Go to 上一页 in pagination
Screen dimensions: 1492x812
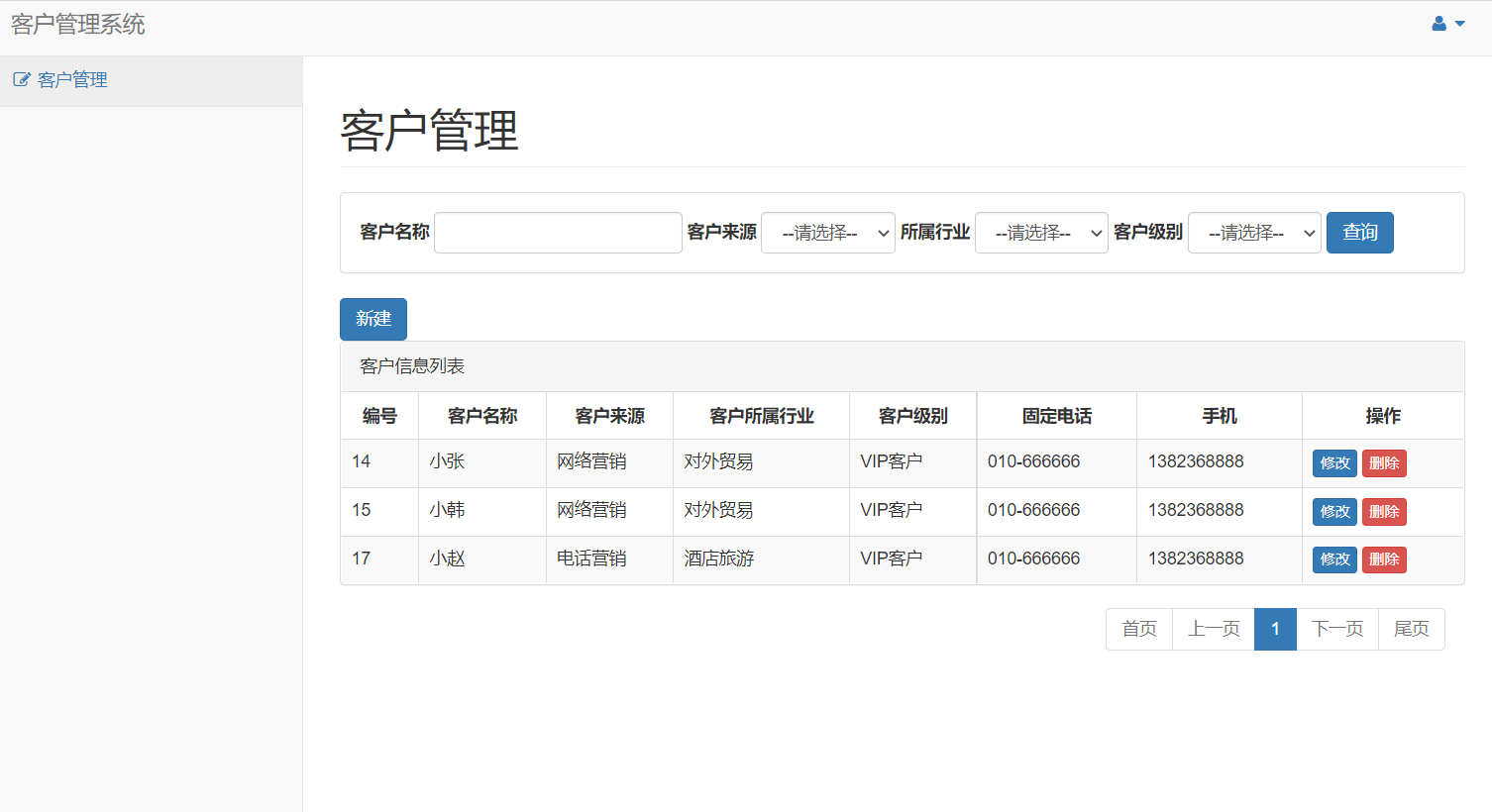pyautogui.click(x=1214, y=629)
